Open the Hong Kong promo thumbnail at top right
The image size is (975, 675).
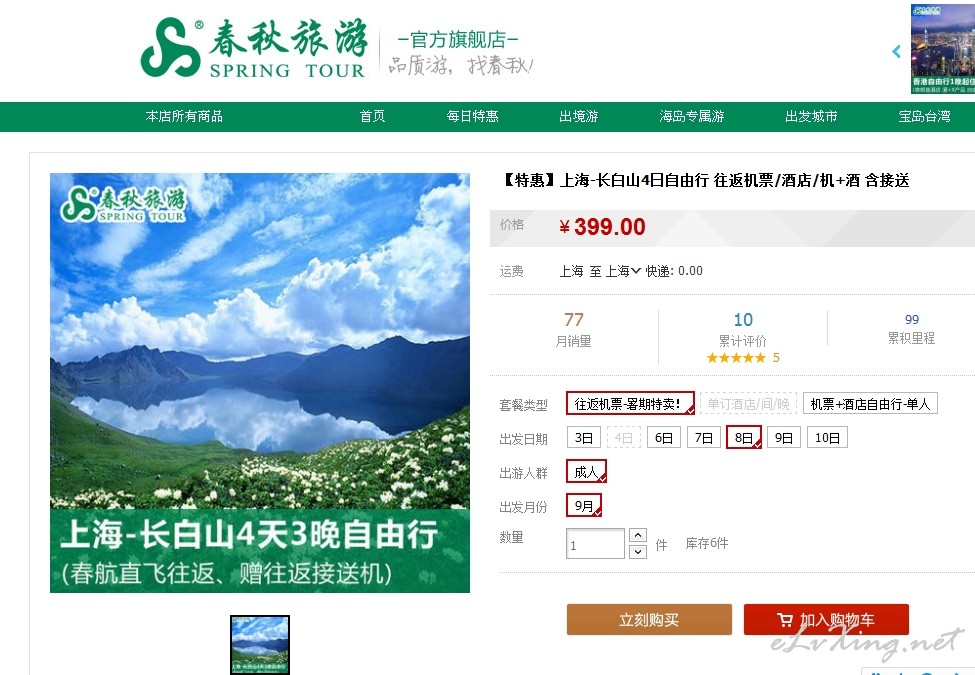coord(943,48)
